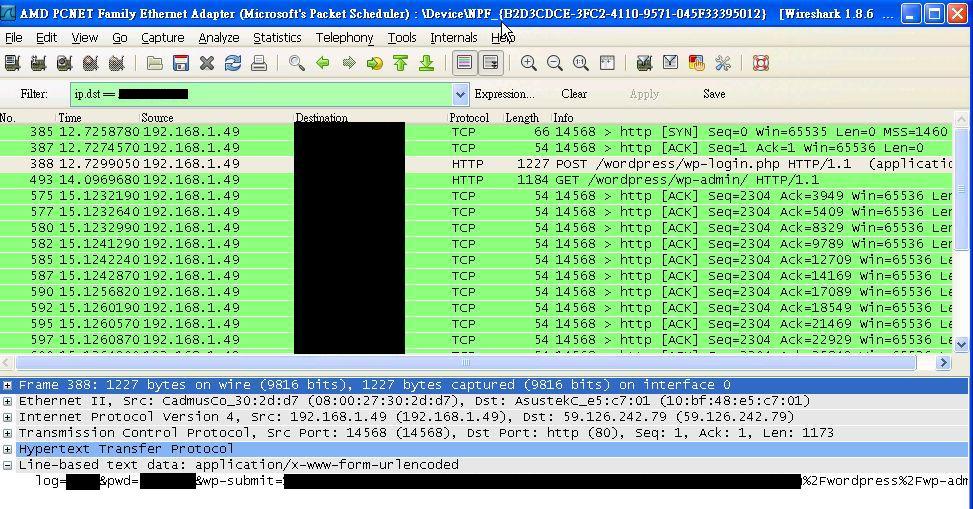Click packet list scrollbar down arrow
Viewport: 973px width, 509px height.
(961, 345)
